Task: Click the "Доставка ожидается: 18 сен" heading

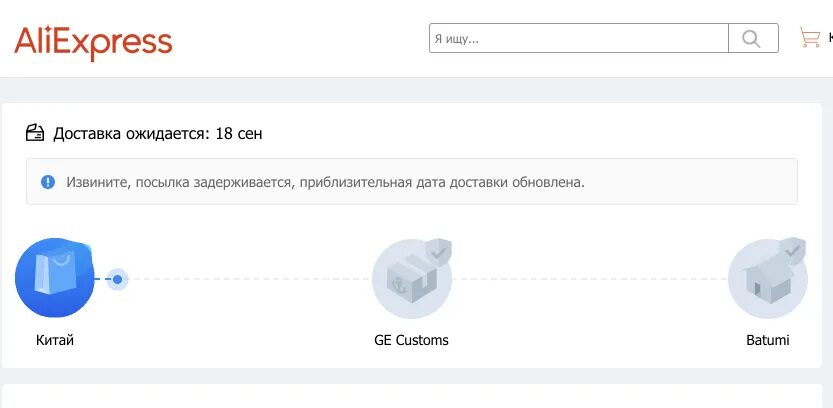Action: point(158,133)
